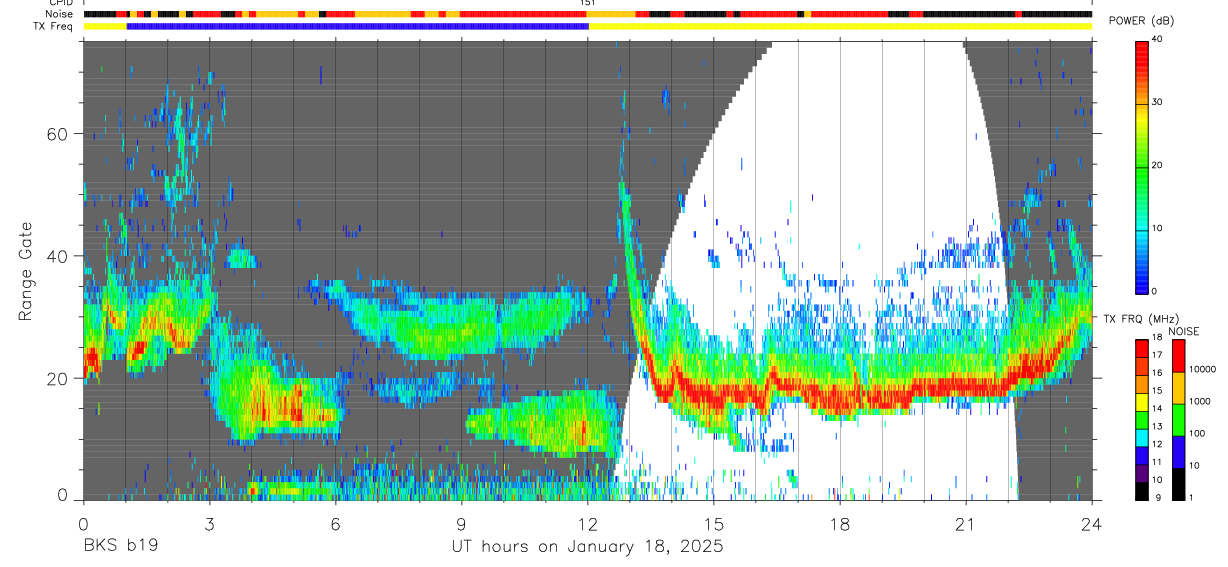Click the 'BKS b19' radar beam label
Screen dimensions: 1228x567
point(120,547)
